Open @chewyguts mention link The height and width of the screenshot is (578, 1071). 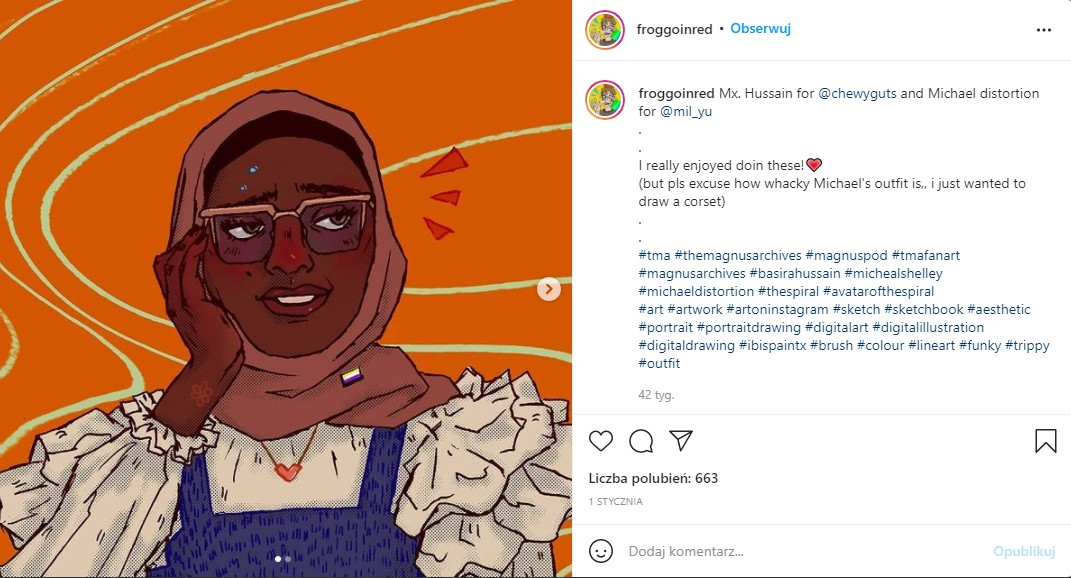click(x=857, y=94)
